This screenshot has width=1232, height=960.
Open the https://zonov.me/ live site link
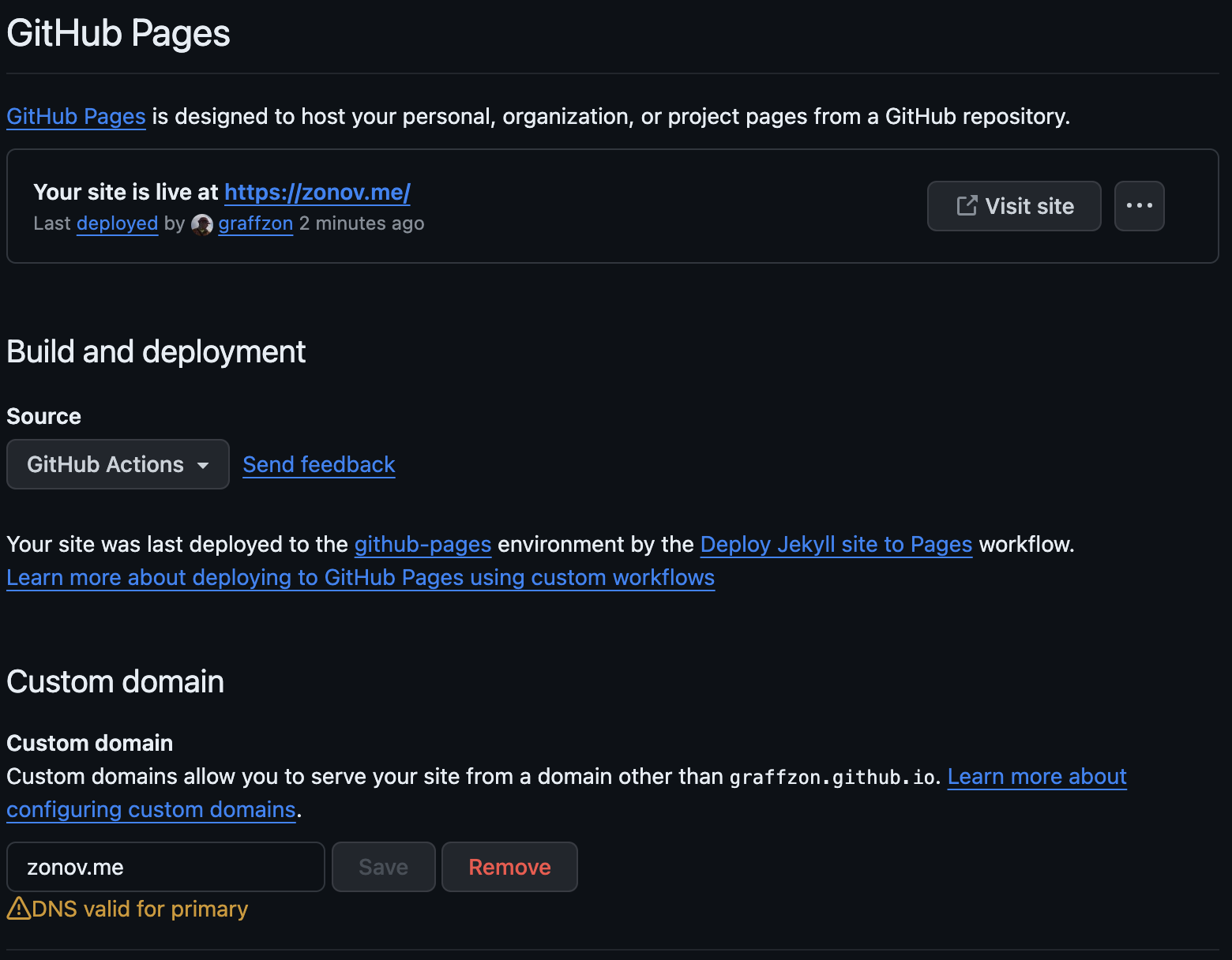[x=317, y=192]
